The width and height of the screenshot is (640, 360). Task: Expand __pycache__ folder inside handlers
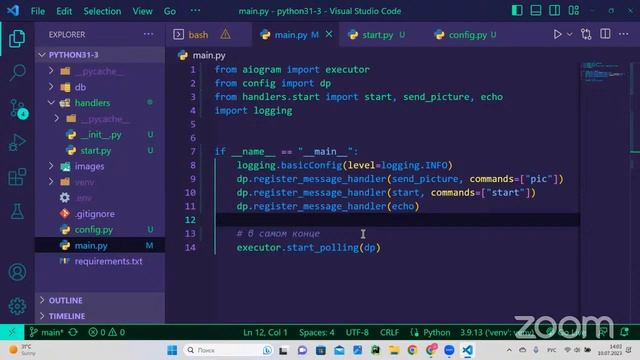pos(100,119)
